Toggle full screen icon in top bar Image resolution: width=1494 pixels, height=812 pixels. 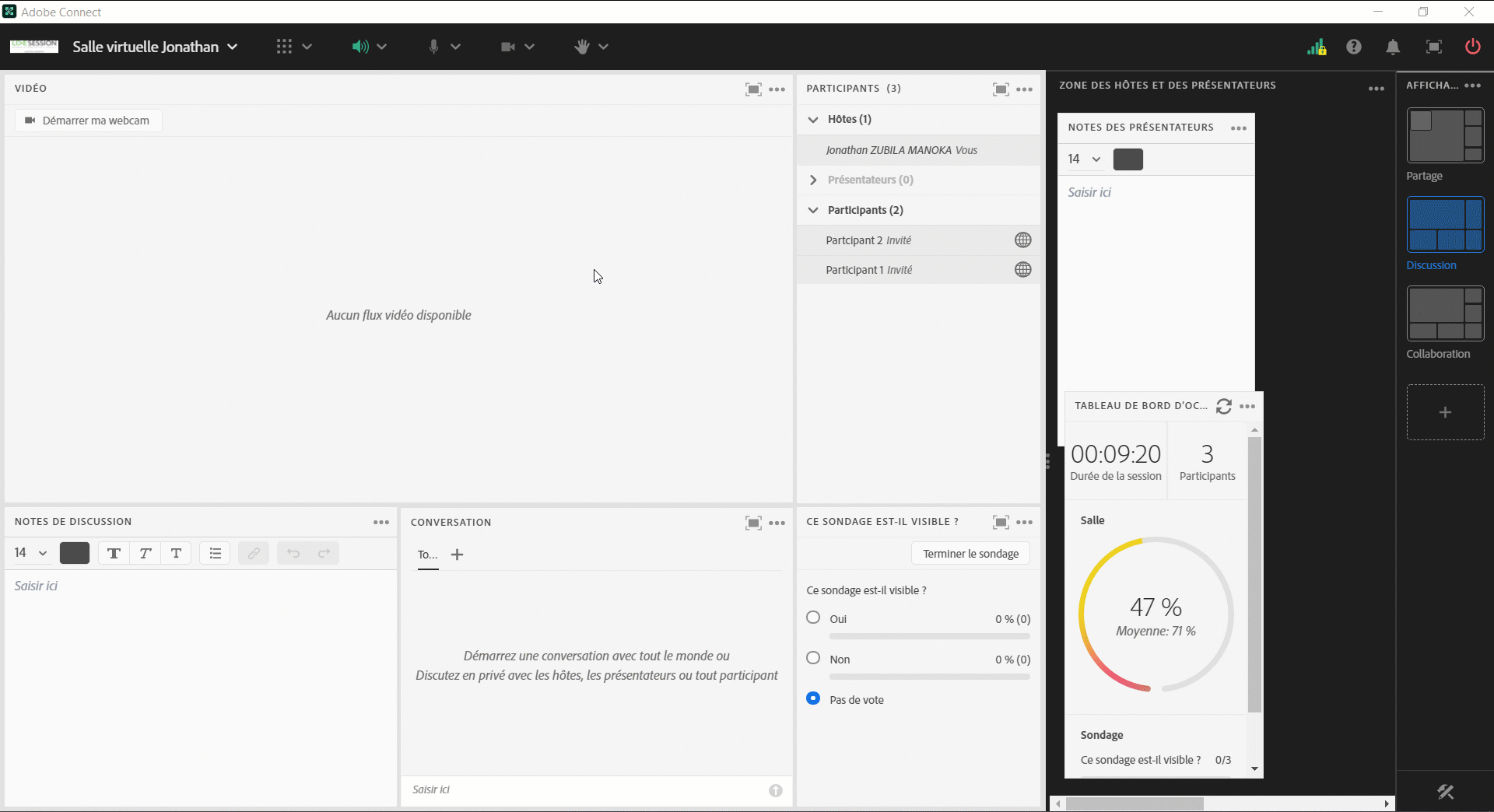pos(1433,47)
